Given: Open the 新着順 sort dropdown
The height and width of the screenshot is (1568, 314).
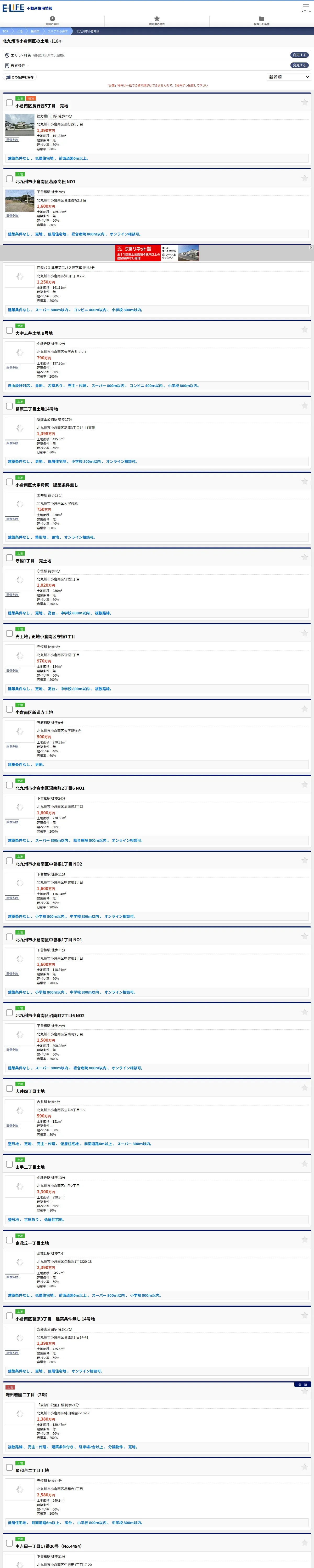Looking at the screenshot, I should coord(289,77).
